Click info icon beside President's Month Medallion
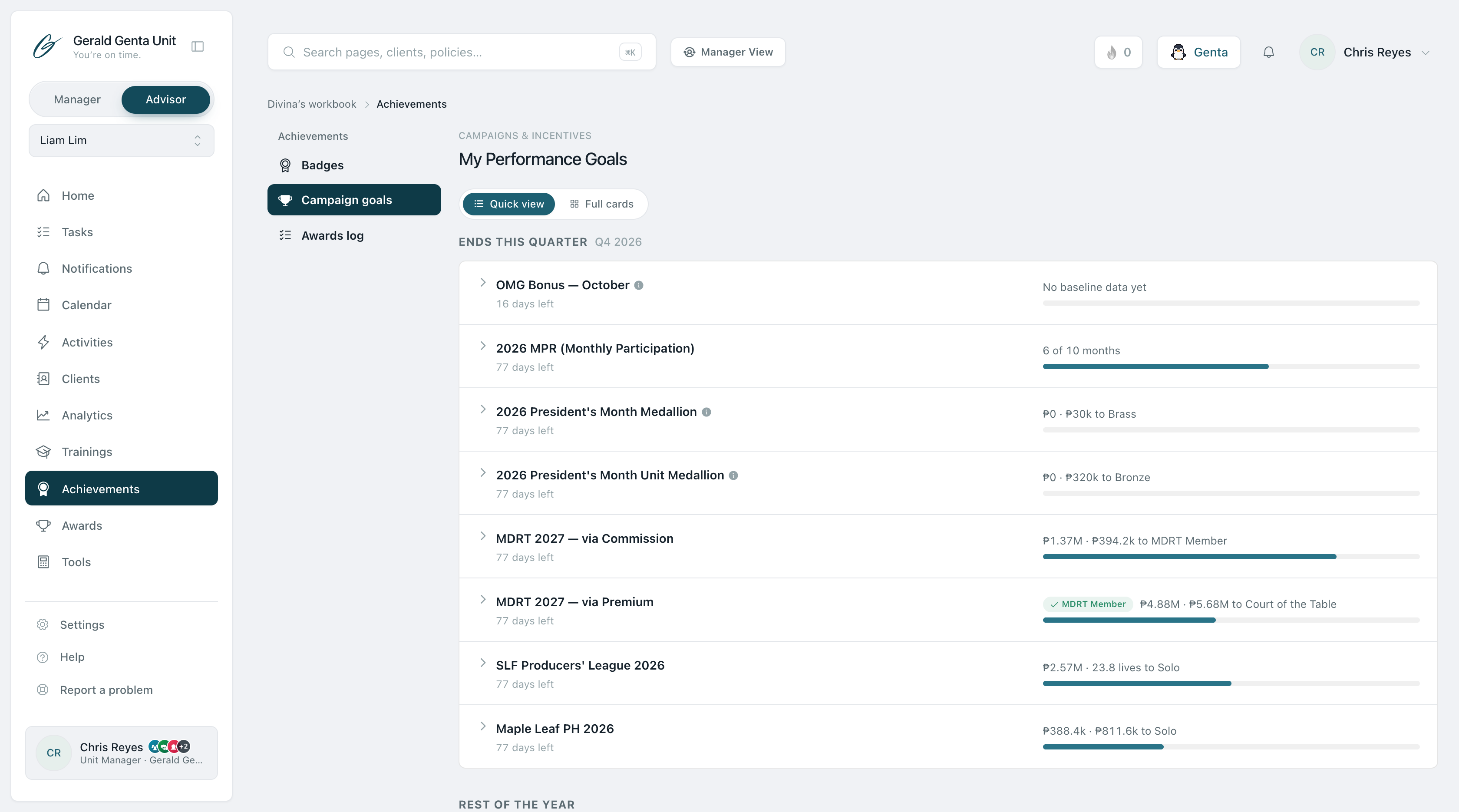The width and height of the screenshot is (1459, 812). 706,412
